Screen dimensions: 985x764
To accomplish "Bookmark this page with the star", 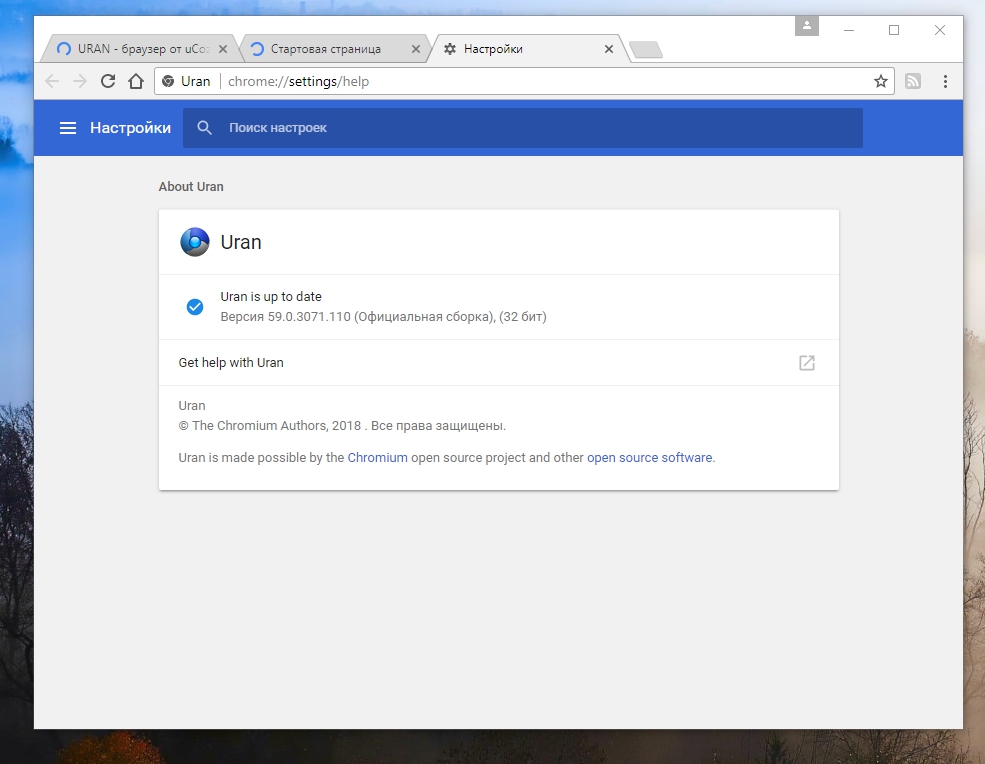I will 880,81.
